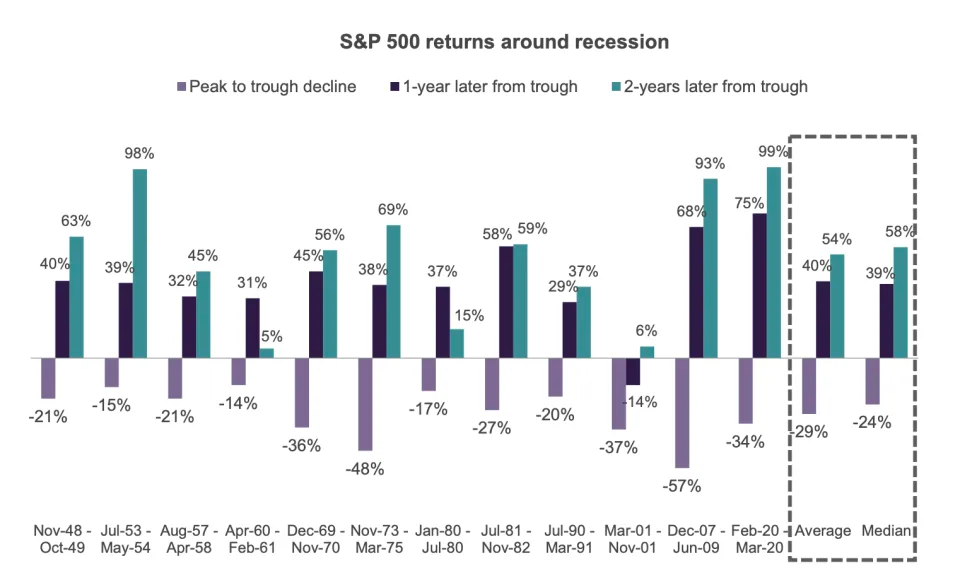Click the -14% dark bar for Mar-01 to Nov-01

(x=633, y=371)
